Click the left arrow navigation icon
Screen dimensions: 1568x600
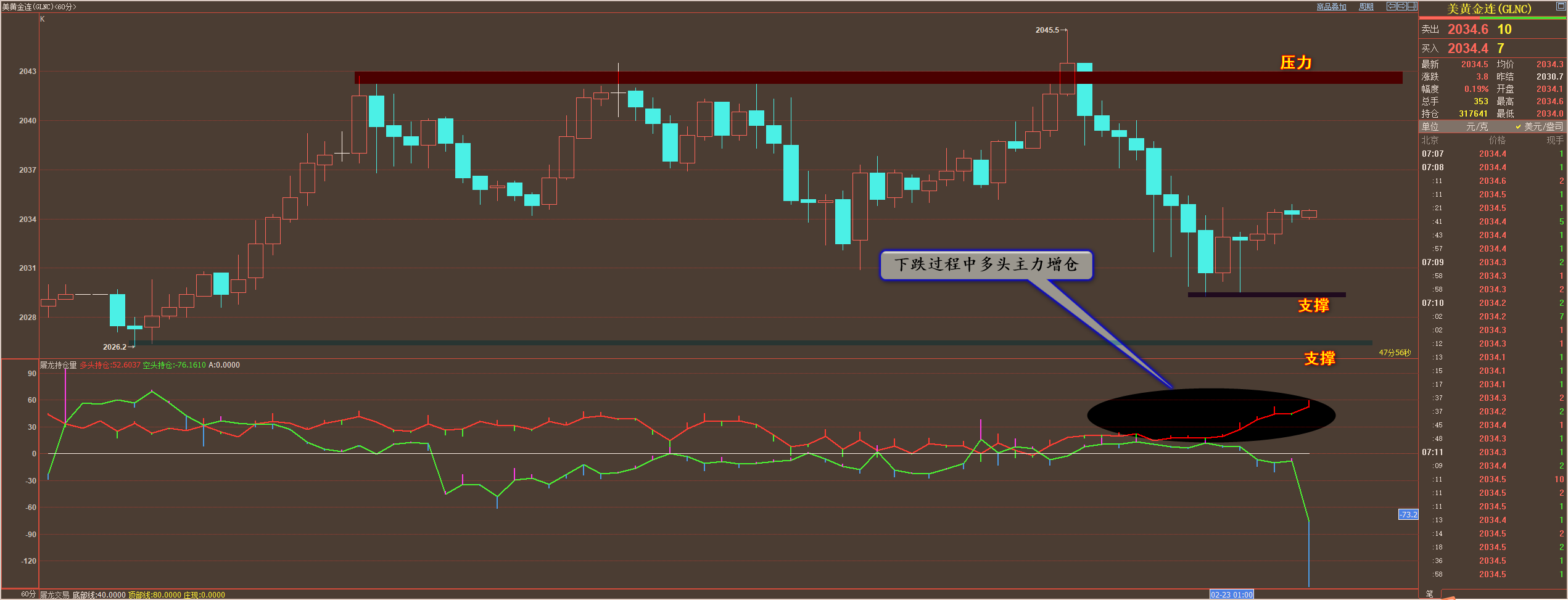(x=1392, y=6)
